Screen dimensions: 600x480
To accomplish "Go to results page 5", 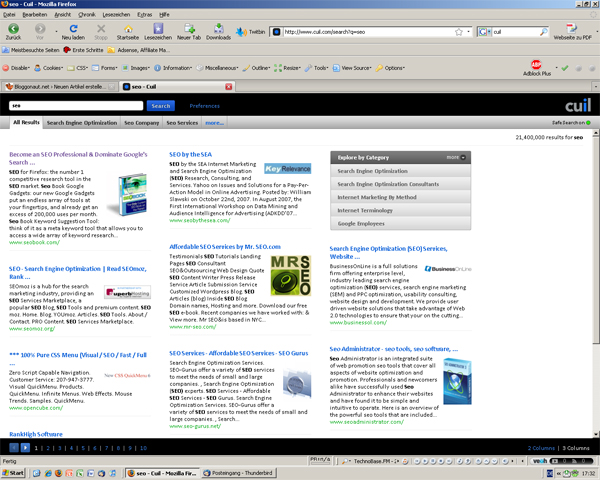I will point(83,448).
